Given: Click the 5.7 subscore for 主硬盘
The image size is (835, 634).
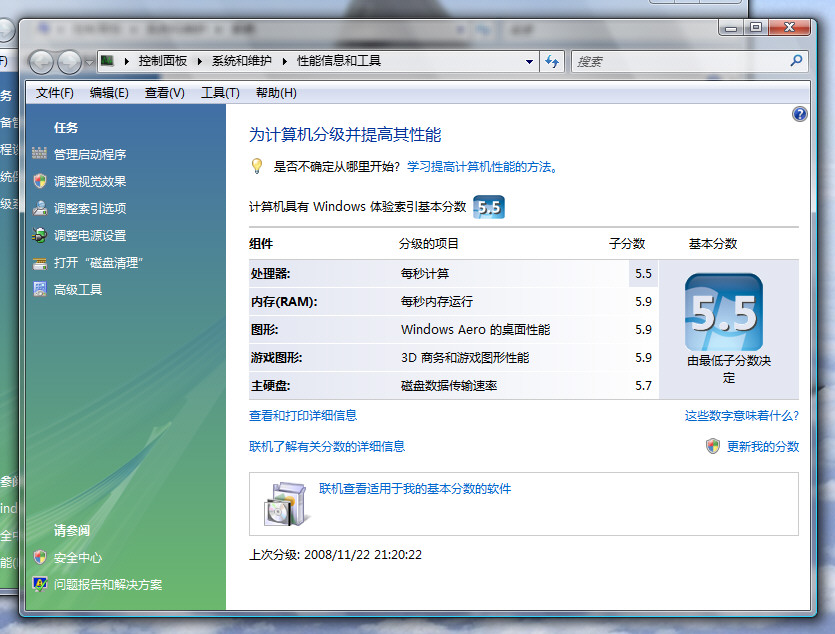Looking at the screenshot, I should pyautogui.click(x=643, y=386).
